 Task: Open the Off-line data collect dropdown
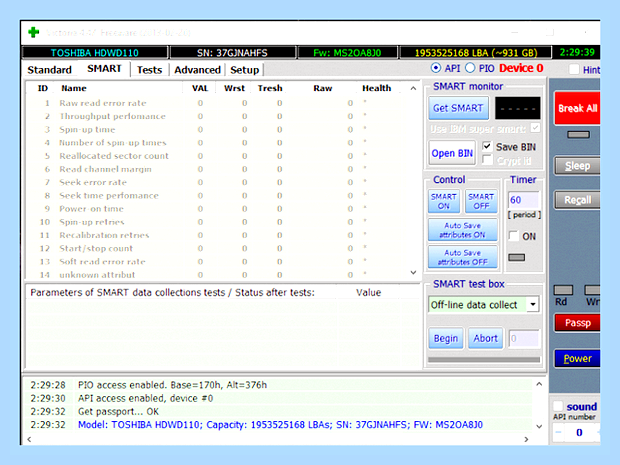533,304
